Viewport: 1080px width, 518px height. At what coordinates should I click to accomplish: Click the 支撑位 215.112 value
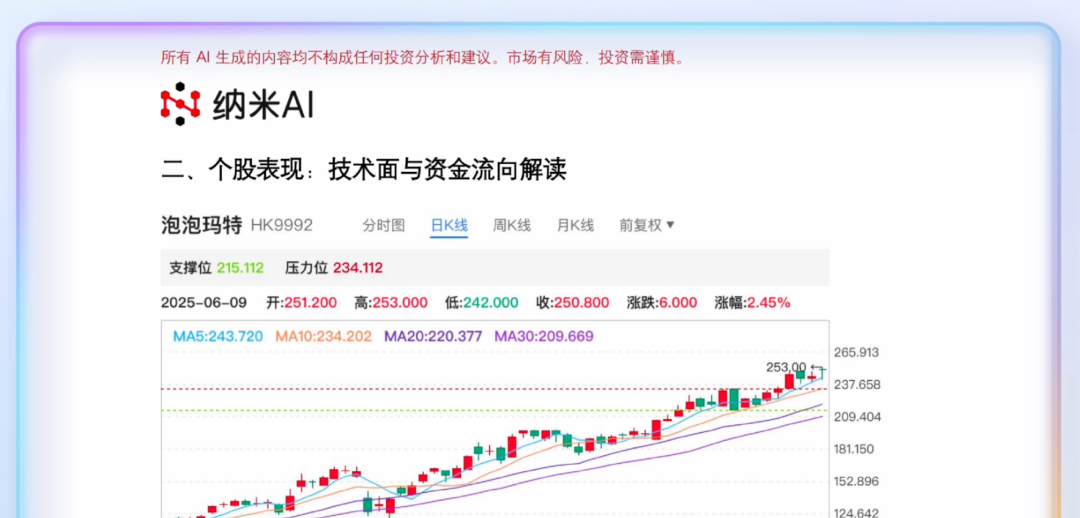tap(240, 268)
